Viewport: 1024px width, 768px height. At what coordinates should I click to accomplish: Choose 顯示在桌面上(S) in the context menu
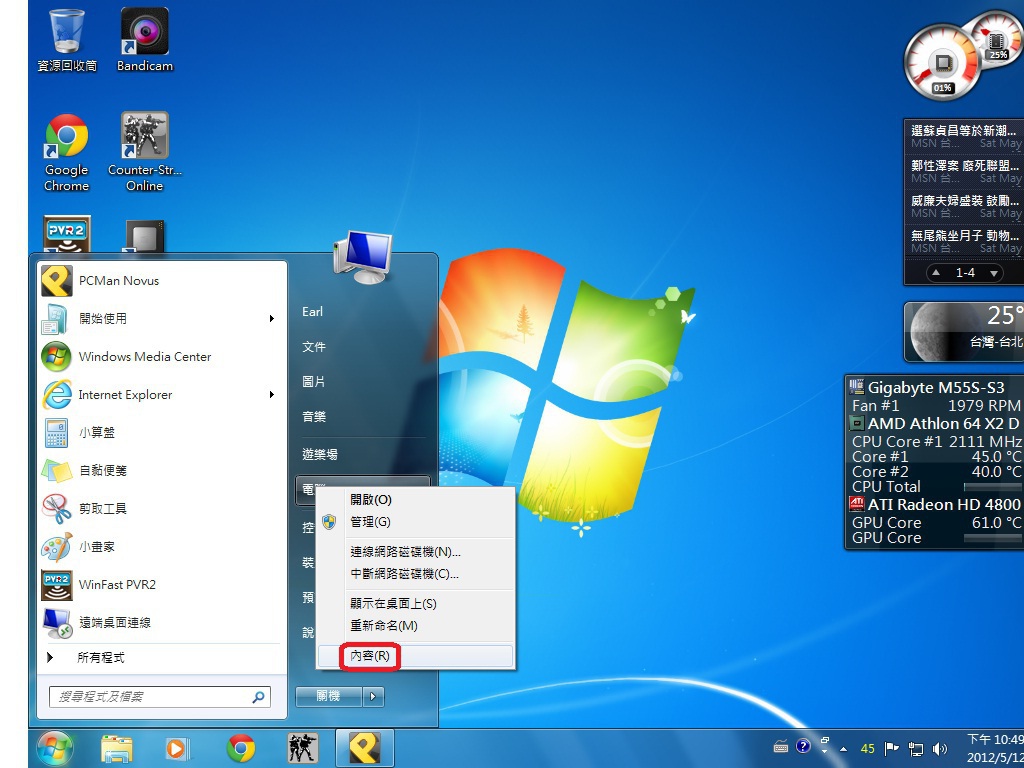click(415, 603)
